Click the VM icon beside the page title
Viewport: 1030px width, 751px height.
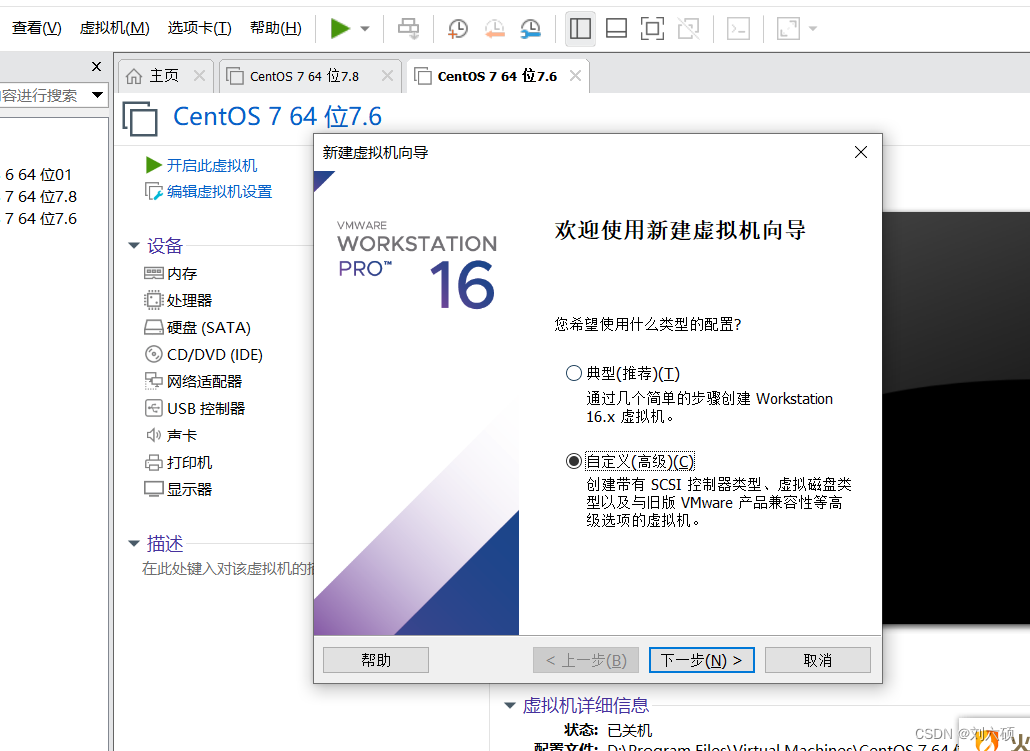[x=140, y=118]
